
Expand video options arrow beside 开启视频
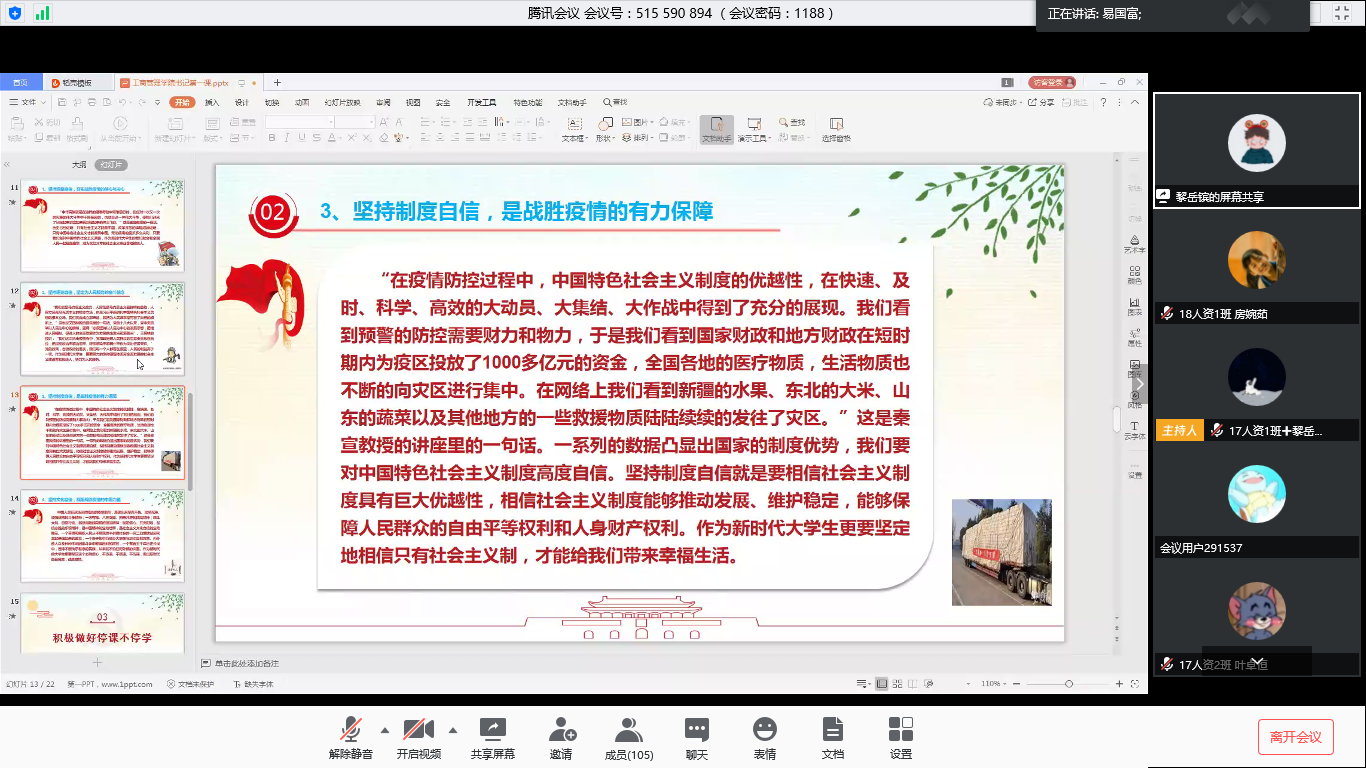[453, 728]
